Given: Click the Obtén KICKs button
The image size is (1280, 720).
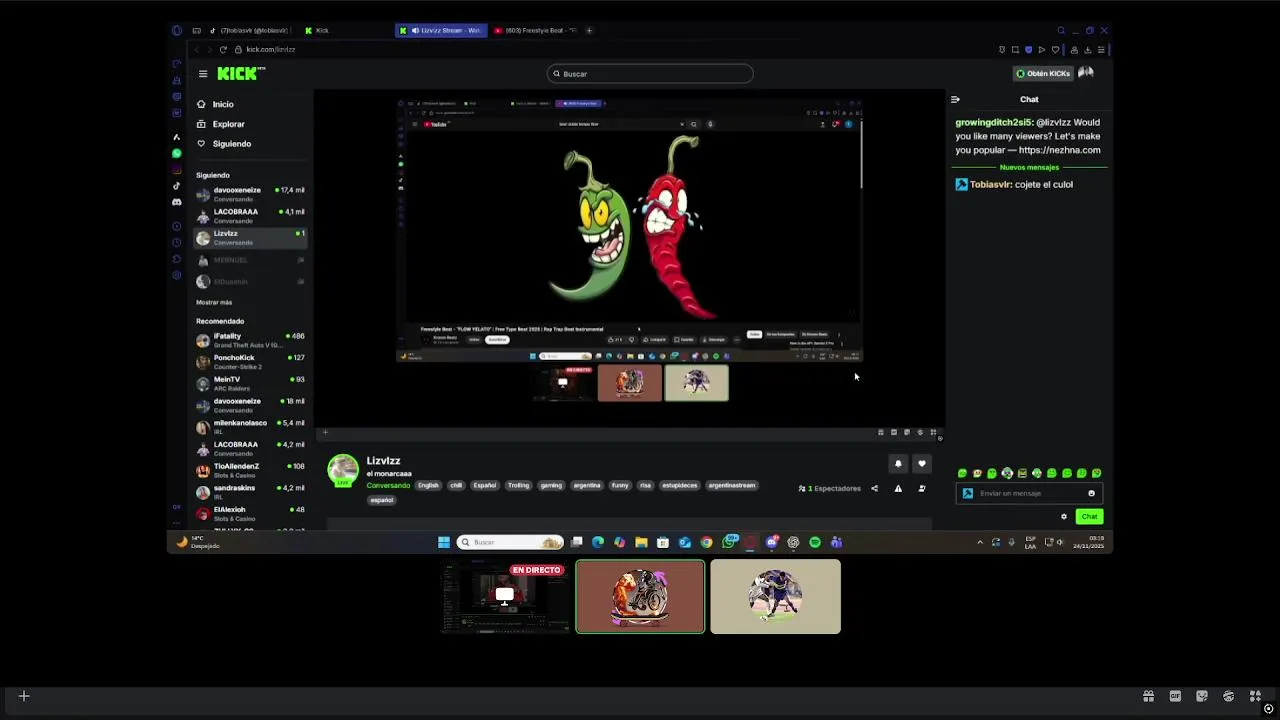Looking at the screenshot, I should coord(1043,73).
